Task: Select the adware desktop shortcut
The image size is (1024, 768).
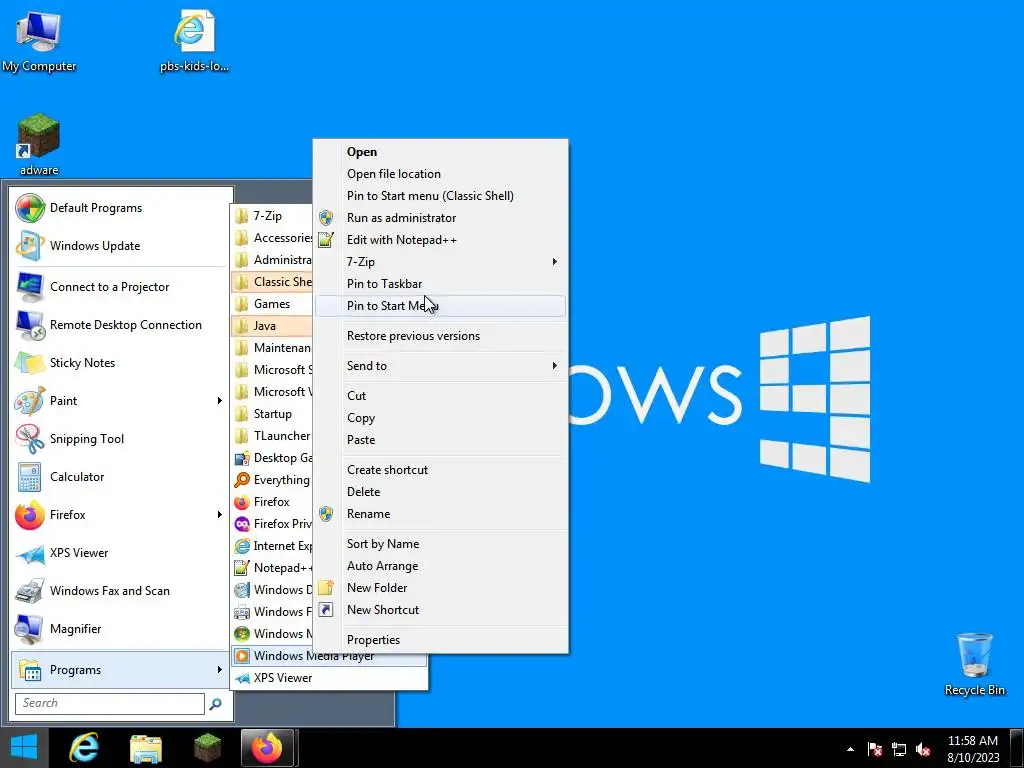Action: point(39,145)
